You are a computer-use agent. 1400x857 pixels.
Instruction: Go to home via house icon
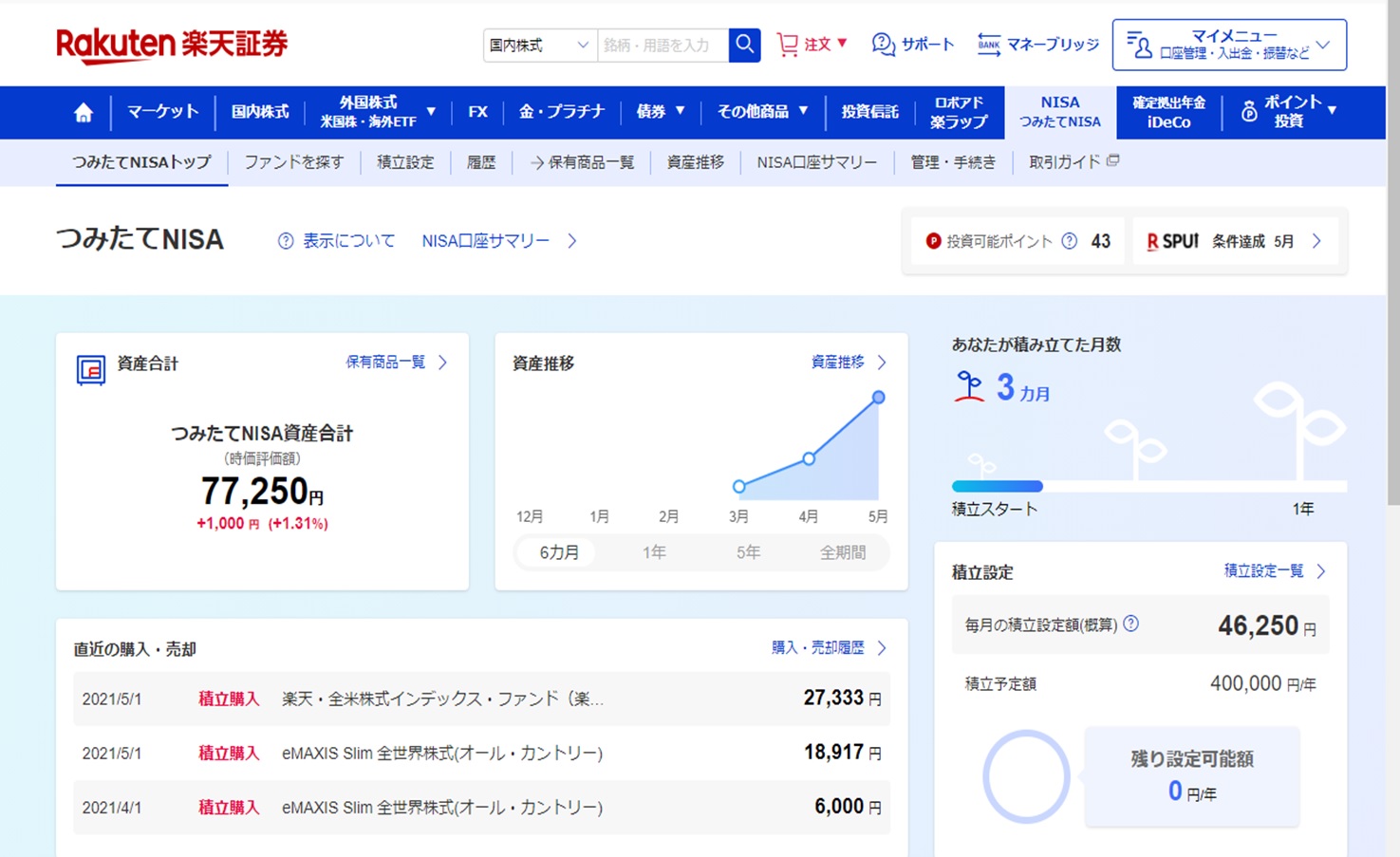[x=84, y=113]
